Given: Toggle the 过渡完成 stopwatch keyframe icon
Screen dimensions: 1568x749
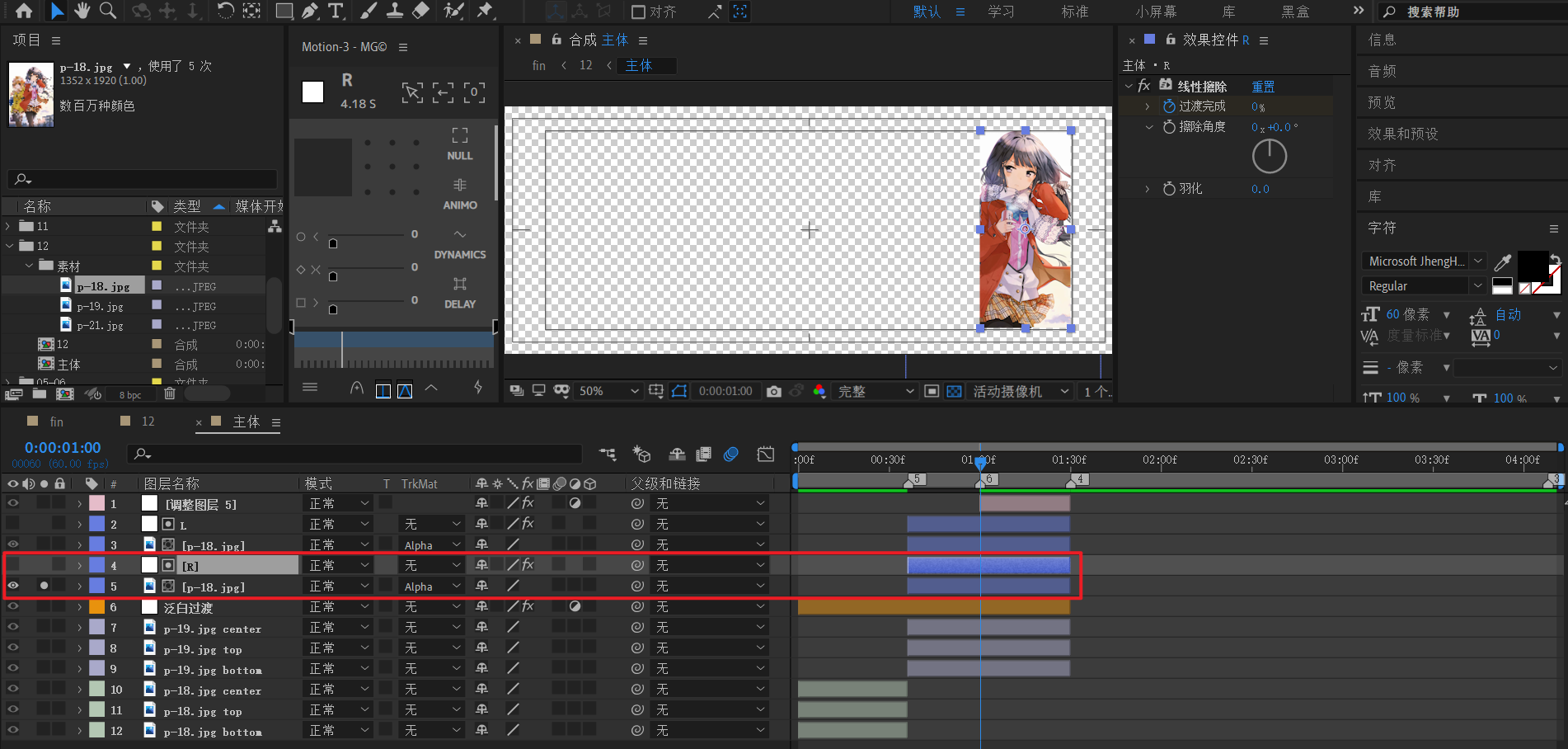Looking at the screenshot, I should pos(1169,106).
